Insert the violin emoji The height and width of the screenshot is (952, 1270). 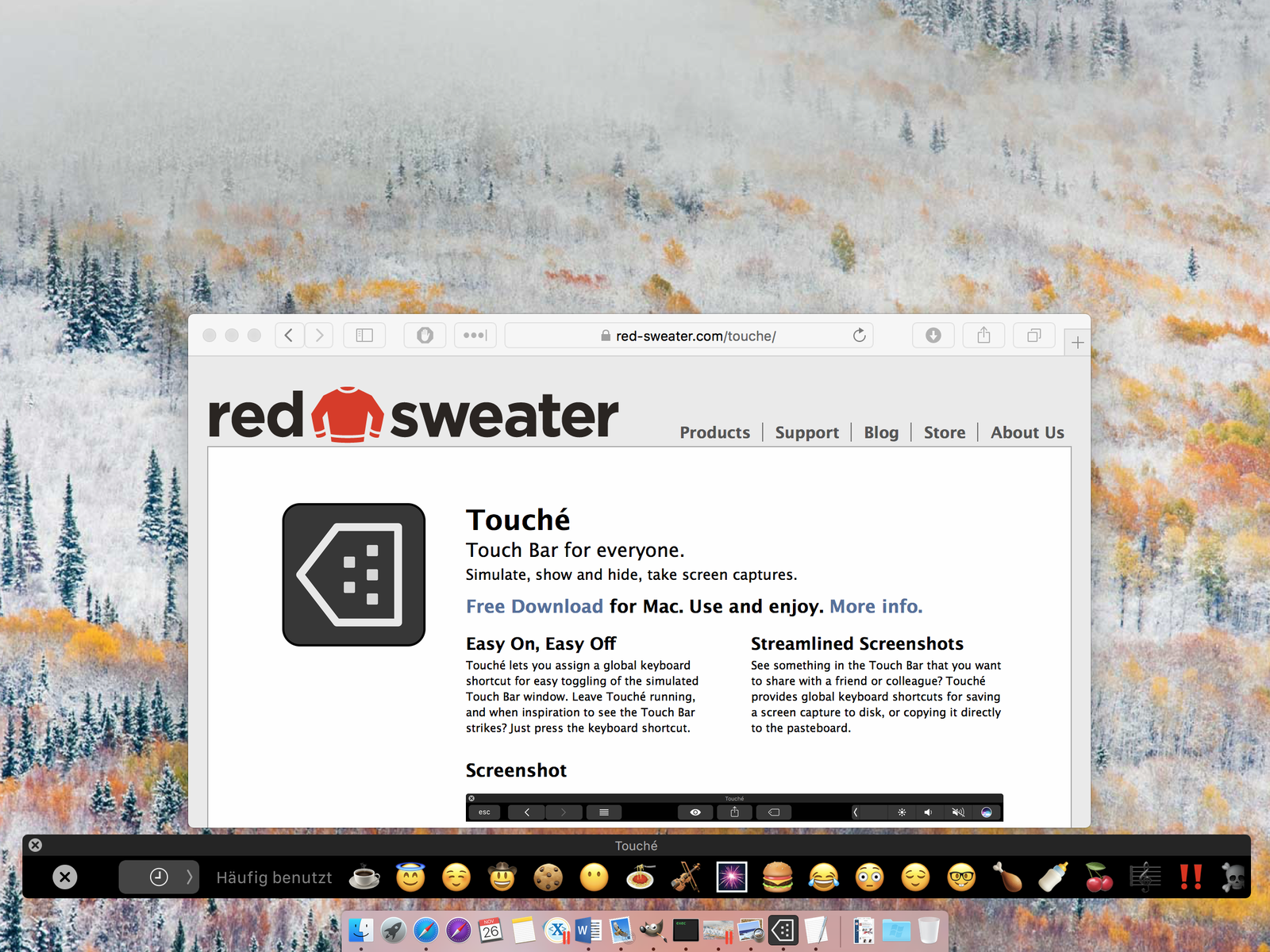[686, 877]
